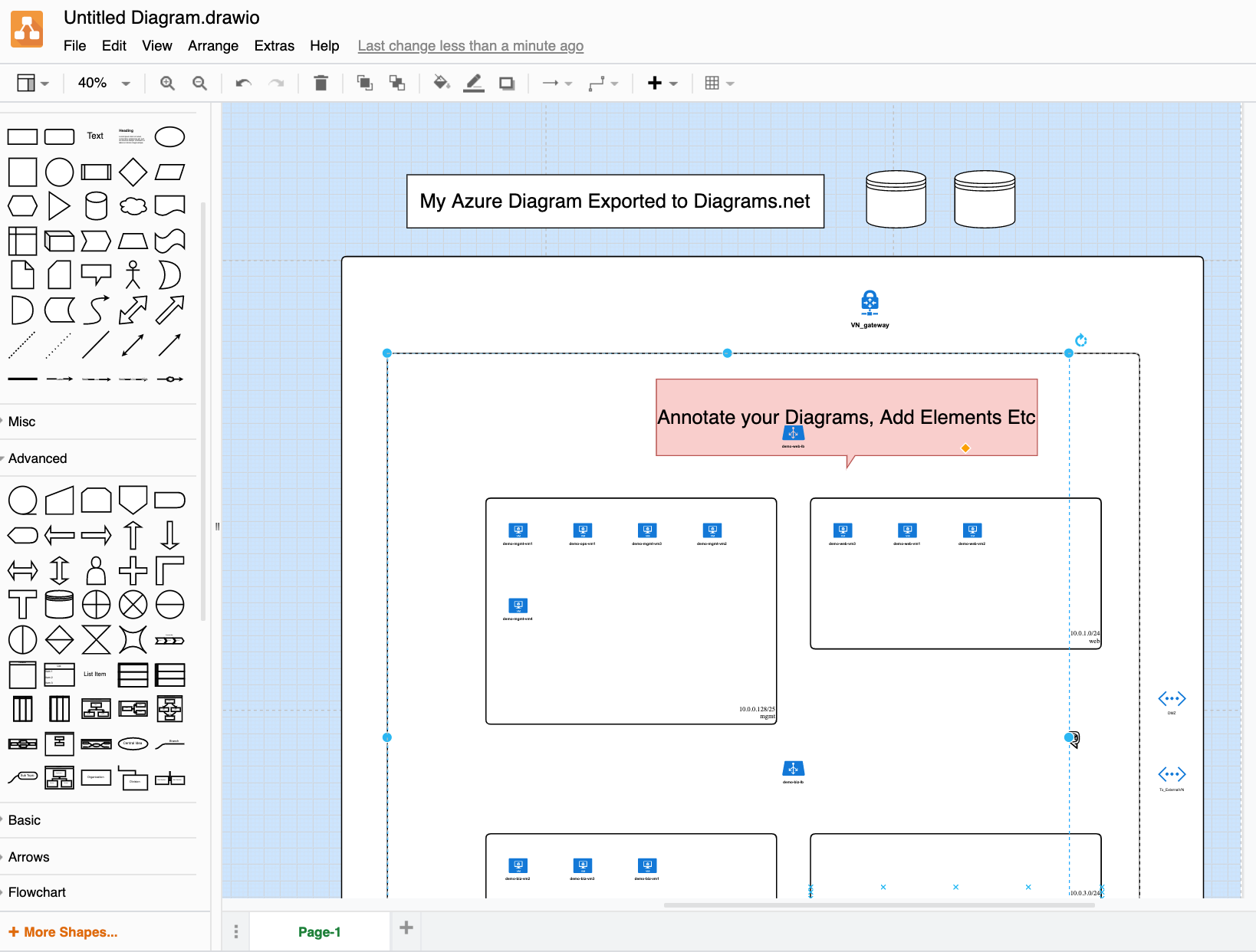1256x952 pixels.
Task: Click the orange diamond handle on the annotation
Action: click(x=965, y=447)
